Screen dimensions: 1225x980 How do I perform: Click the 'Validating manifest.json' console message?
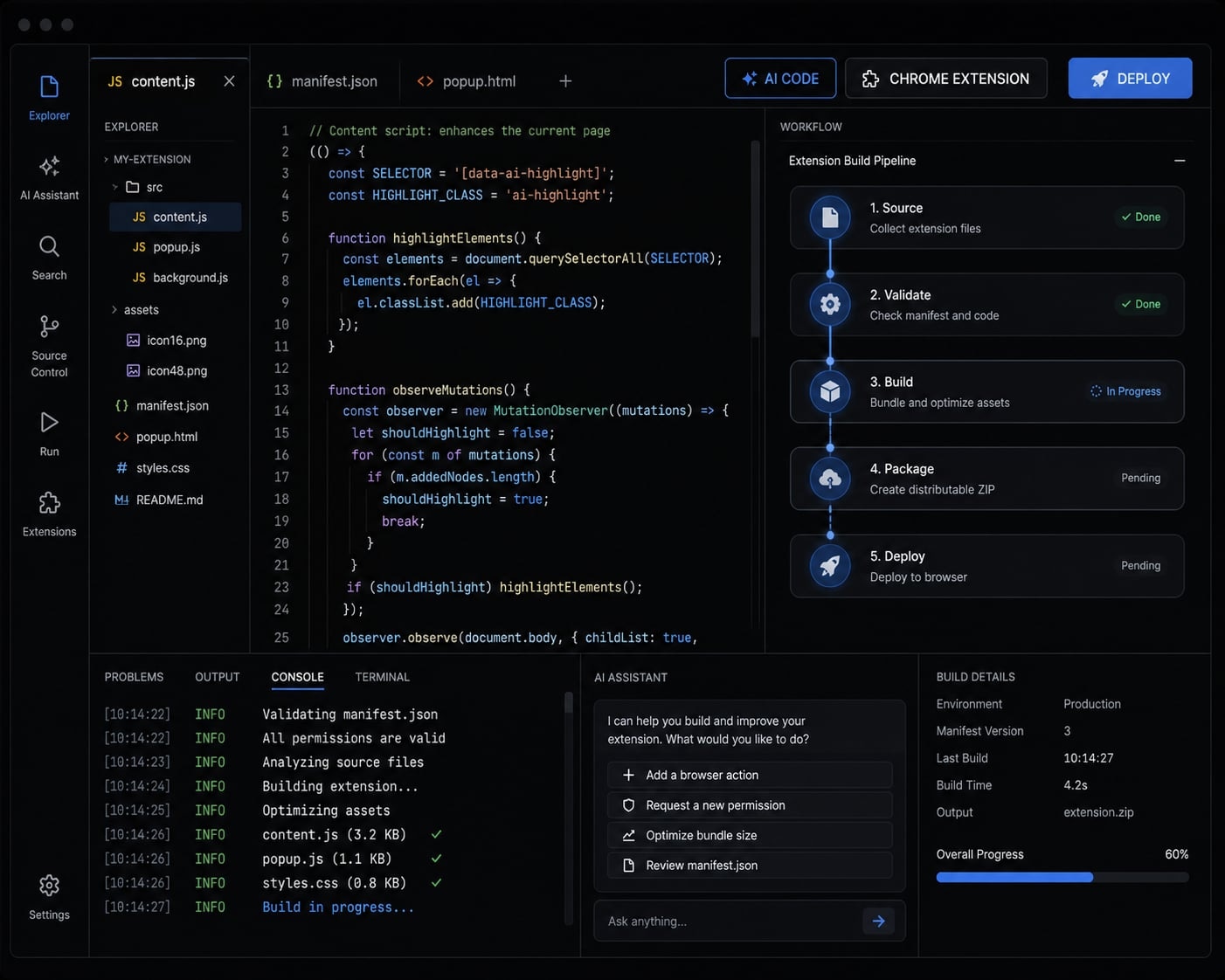click(x=350, y=714)
